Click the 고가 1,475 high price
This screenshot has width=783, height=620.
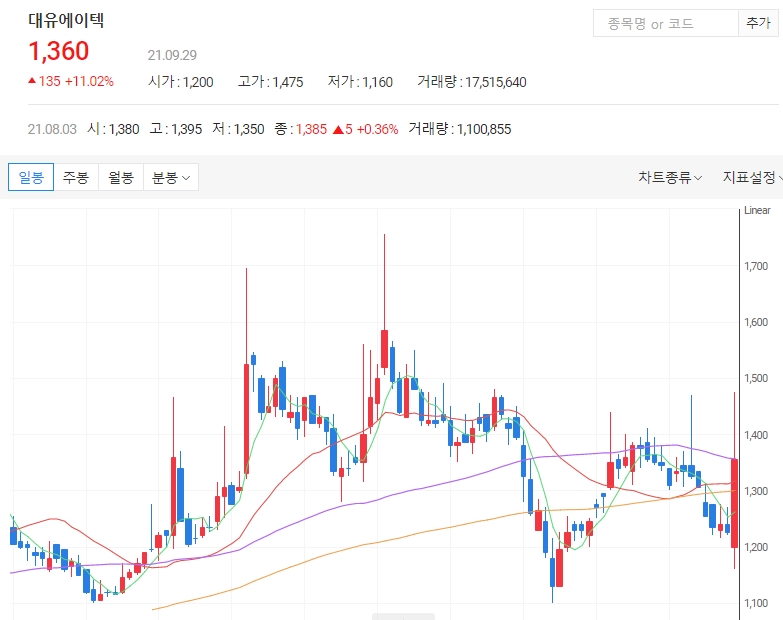click(x=271, y=82)
